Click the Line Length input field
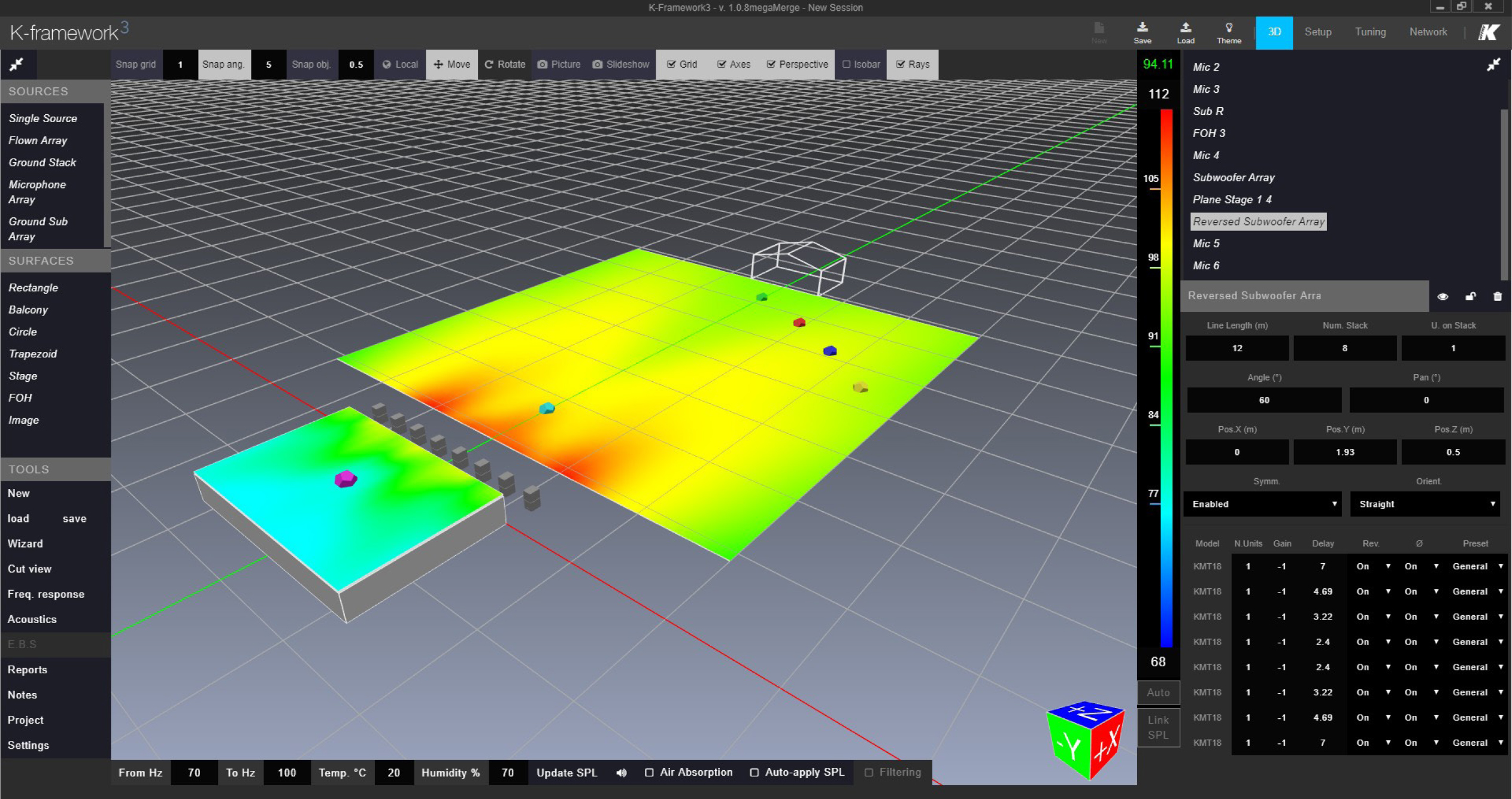 [x=1237, y=348]
